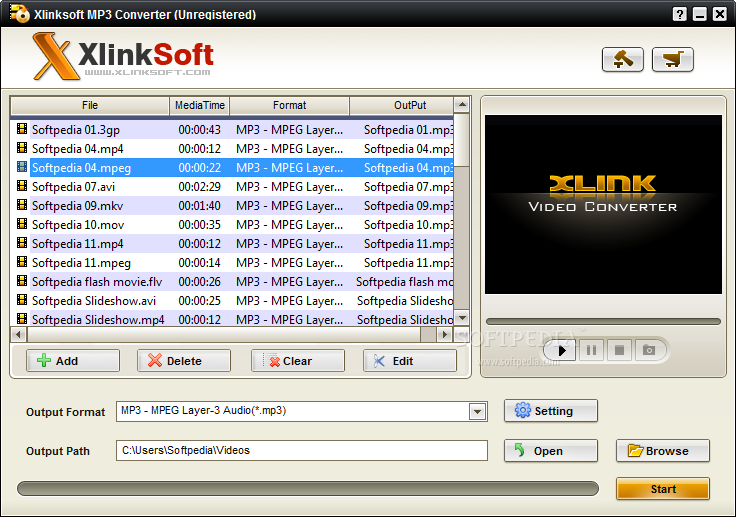The width and height of the screenshot is (736, 517).
Task: Edit the selected file
Action: [409, 361]
